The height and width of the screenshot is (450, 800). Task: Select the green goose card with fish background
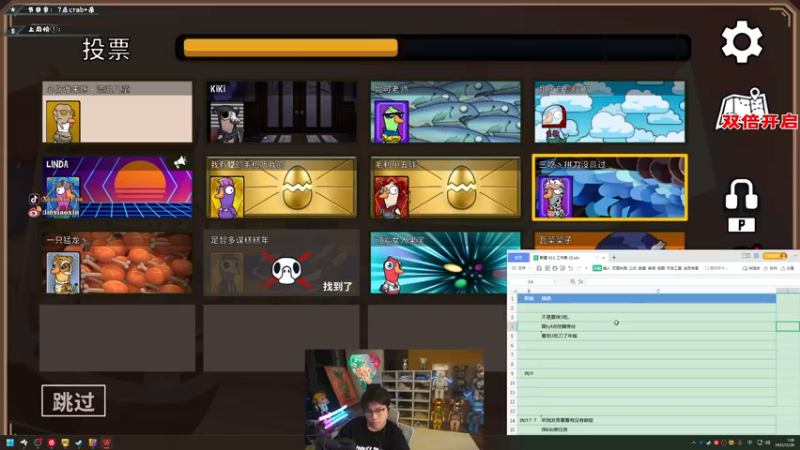click(x=445, y=112)
